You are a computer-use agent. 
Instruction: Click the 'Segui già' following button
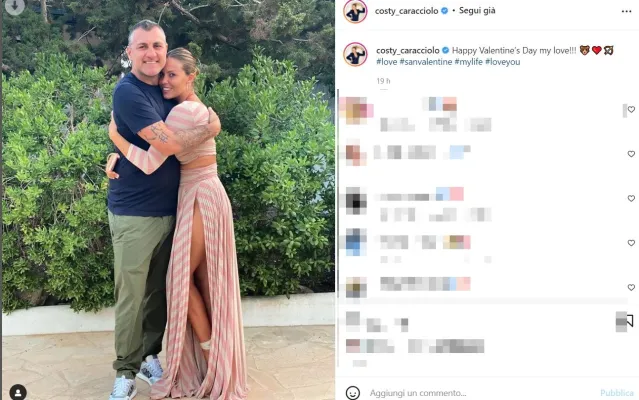click(x=477, y=11)
